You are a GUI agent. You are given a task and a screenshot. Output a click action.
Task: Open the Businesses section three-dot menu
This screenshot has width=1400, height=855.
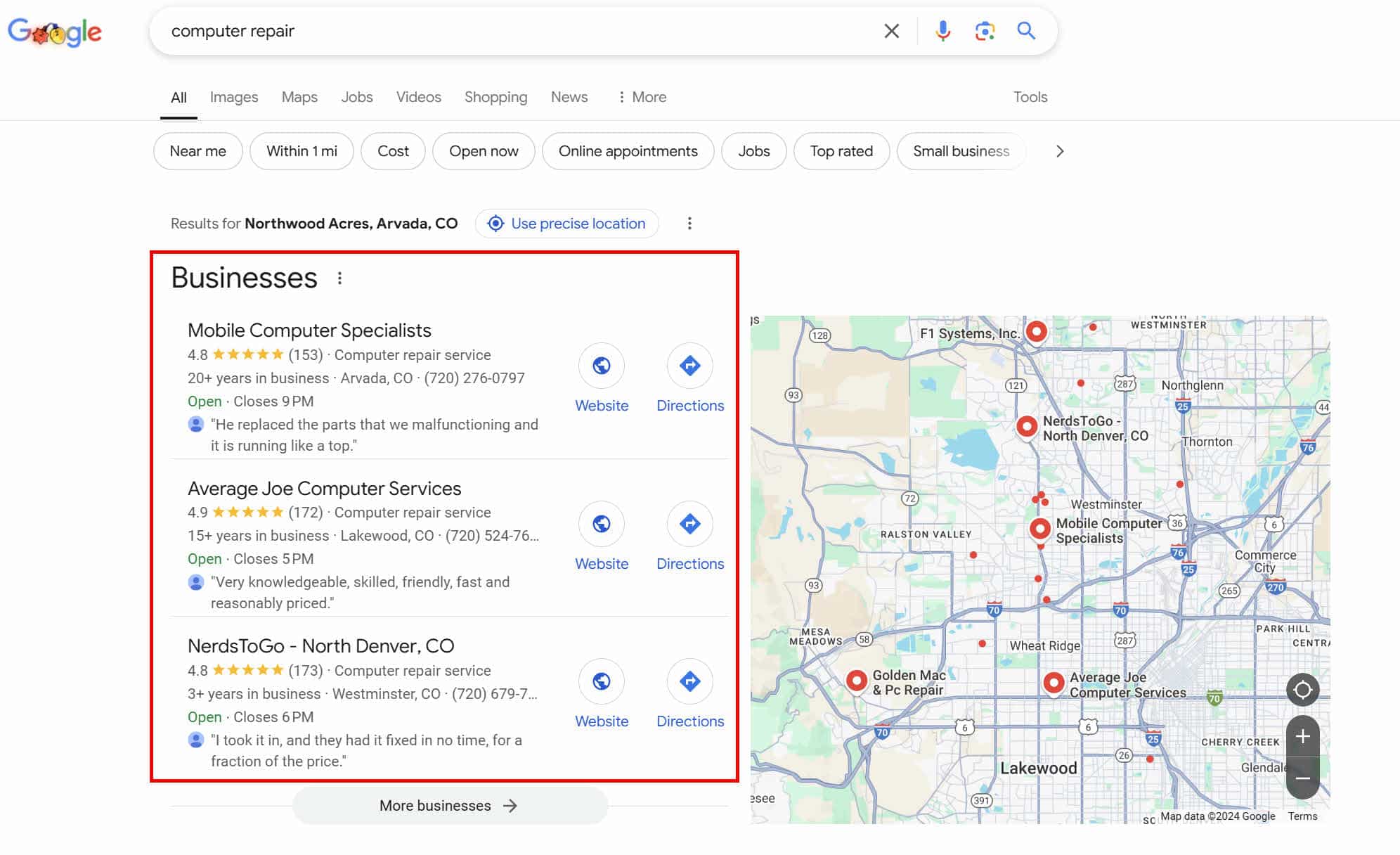(x=339, y=278)
